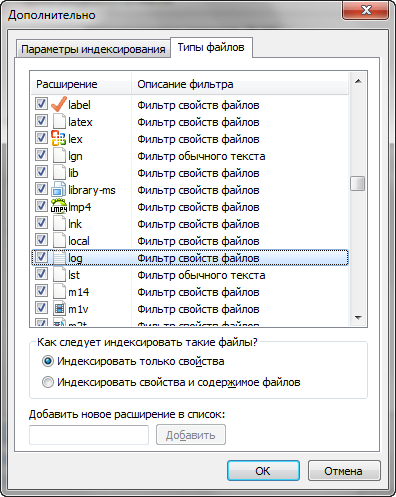This screenshot has width=396, height=497.
Task: Switch to 'Параметры индексирования' tab
Action: click(93, 49)
